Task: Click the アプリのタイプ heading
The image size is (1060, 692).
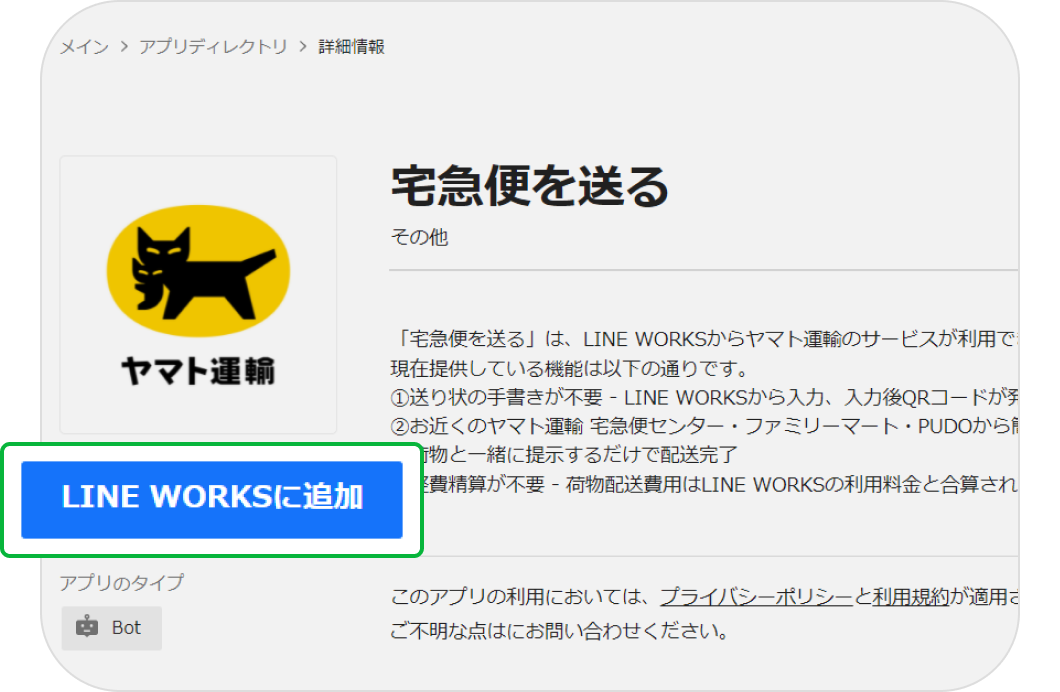Action: click(x=121, y=583)
